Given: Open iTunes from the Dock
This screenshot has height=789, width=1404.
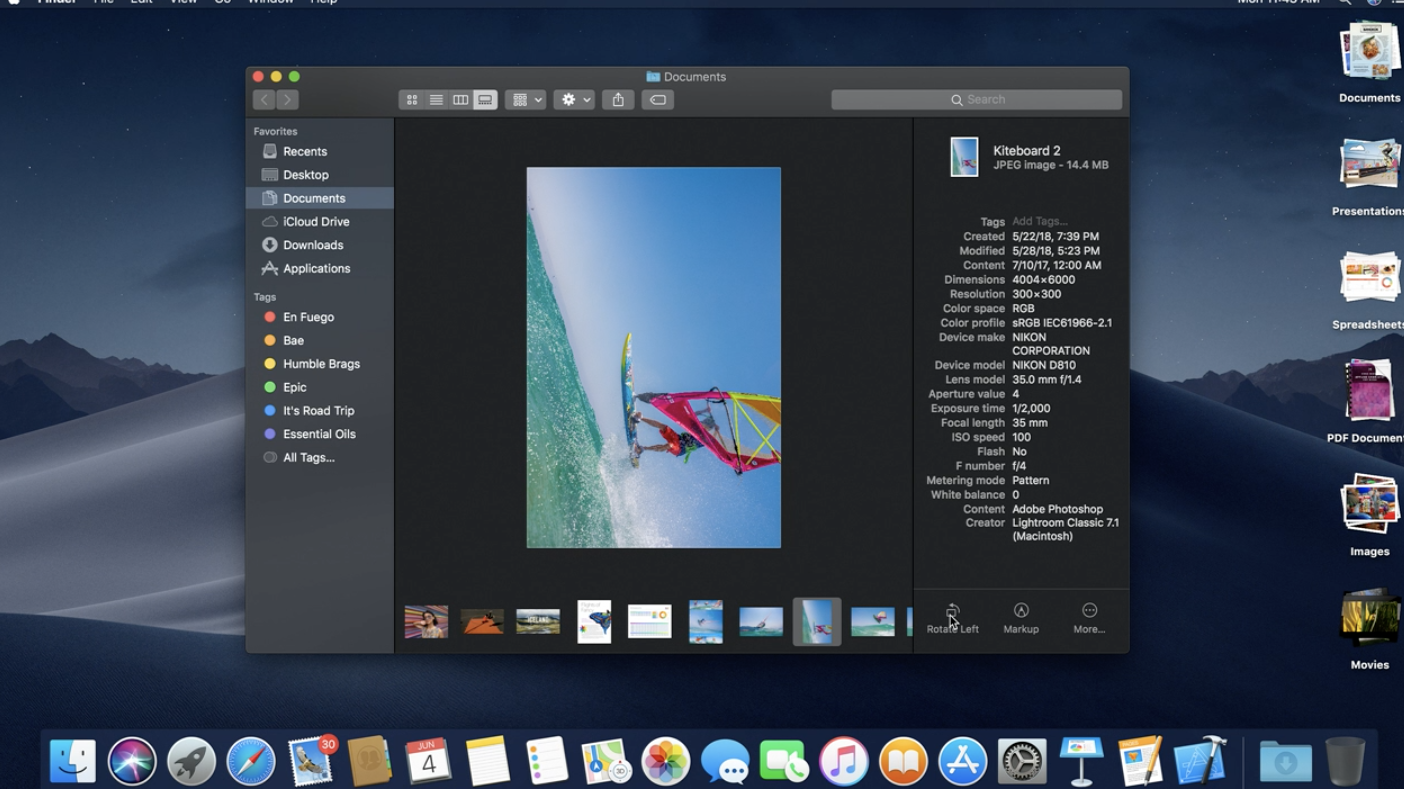Looking at the screenshot, I should [x=843, y=761].
